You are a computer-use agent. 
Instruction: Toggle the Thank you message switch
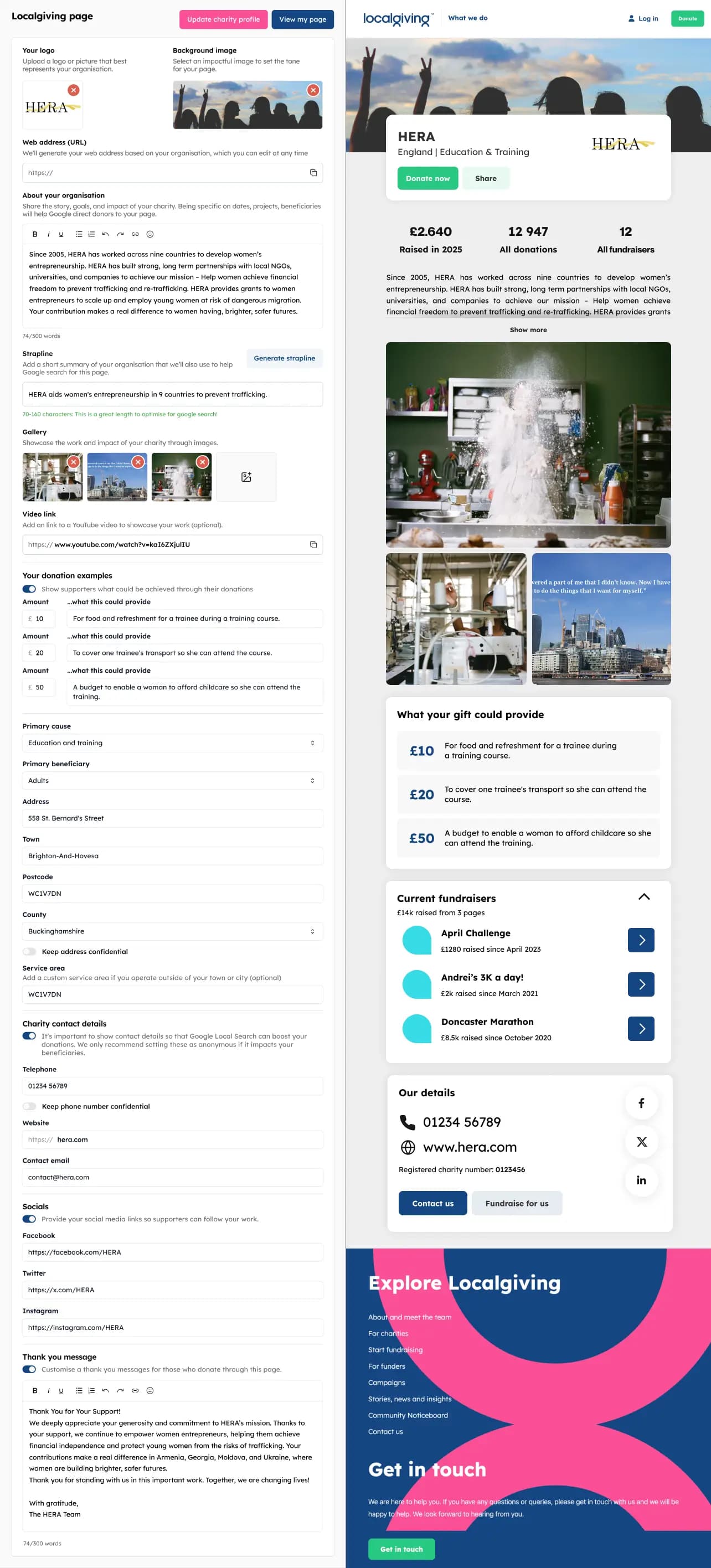point(29,1370)
